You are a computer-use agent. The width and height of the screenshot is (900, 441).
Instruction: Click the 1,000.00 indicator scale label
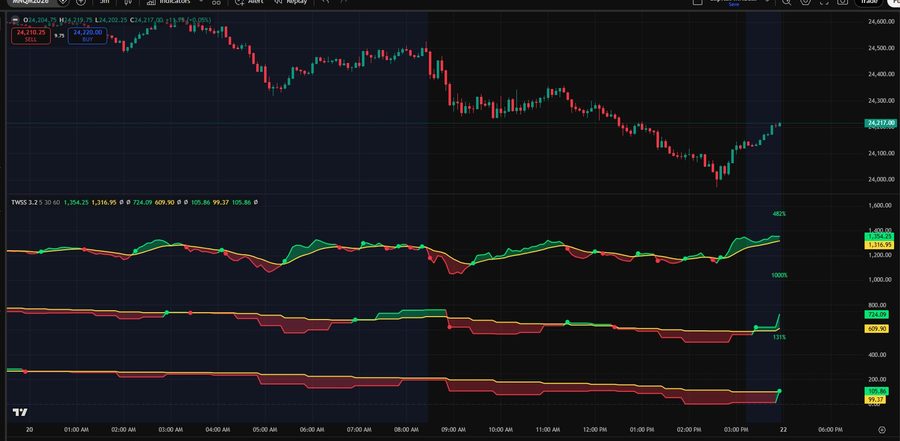pyautogui.click(x=881, y=280)
